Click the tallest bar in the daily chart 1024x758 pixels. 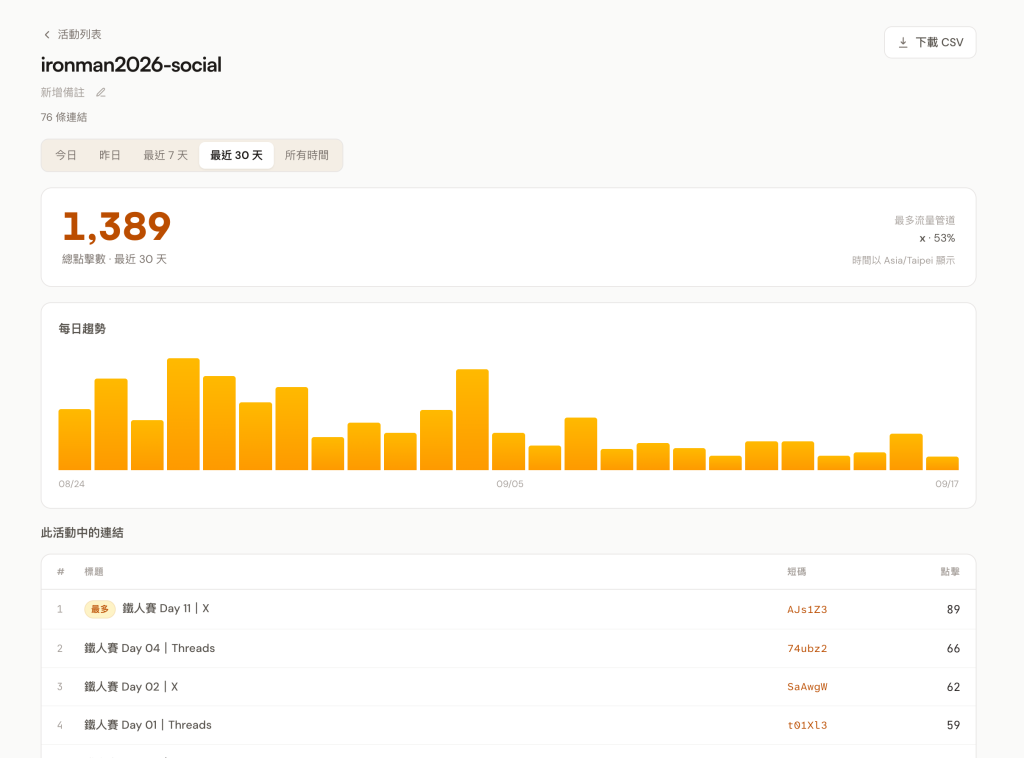point(184,414)
